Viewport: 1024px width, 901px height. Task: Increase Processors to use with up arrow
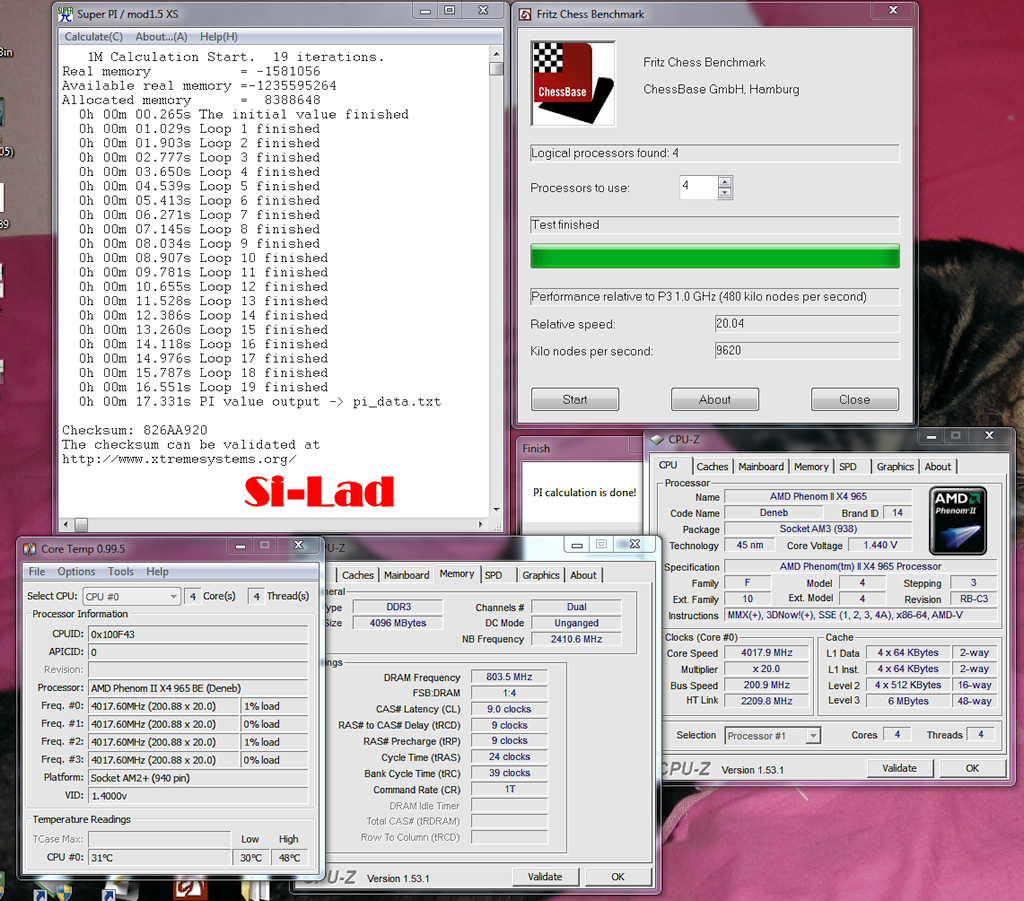tap(724, 182)
